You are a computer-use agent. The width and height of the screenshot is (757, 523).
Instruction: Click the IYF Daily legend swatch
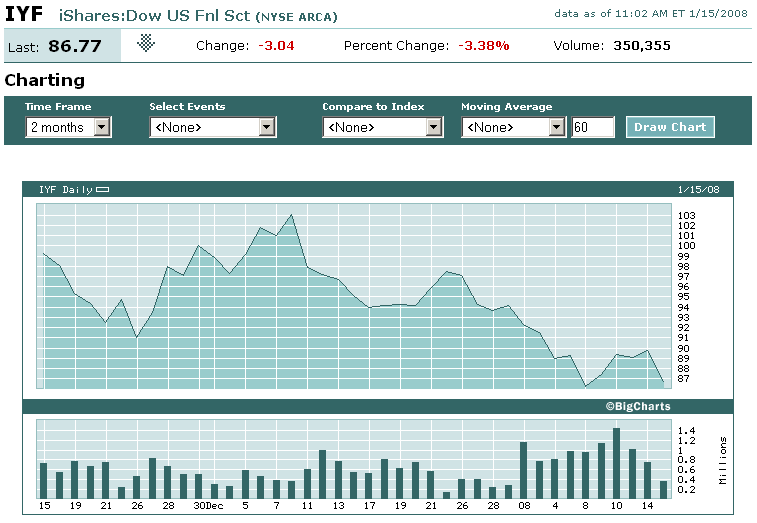pos(103,189)
